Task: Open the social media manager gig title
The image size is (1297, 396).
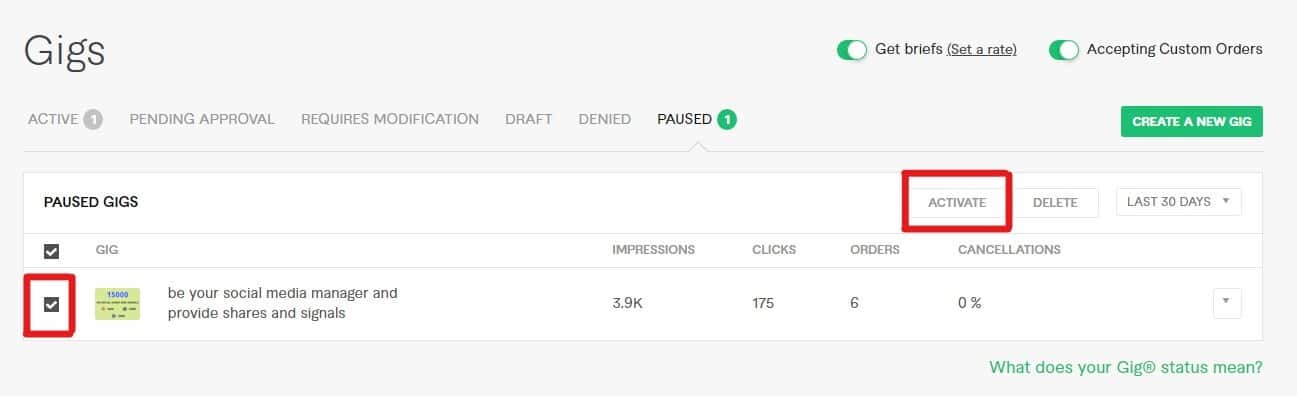Action: tap(283, 303)
